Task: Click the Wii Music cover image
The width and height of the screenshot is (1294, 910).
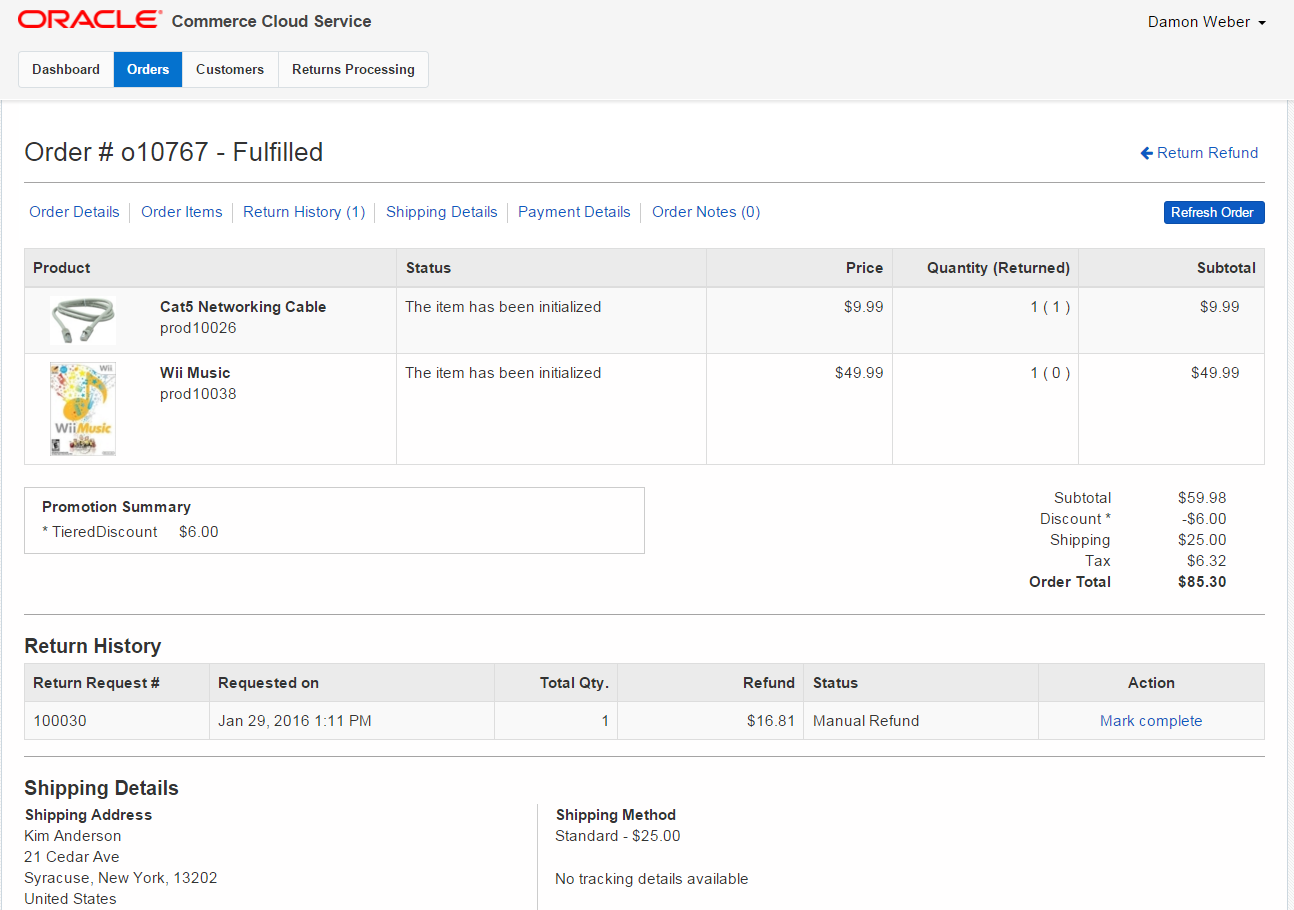Action: pos(82,409)
